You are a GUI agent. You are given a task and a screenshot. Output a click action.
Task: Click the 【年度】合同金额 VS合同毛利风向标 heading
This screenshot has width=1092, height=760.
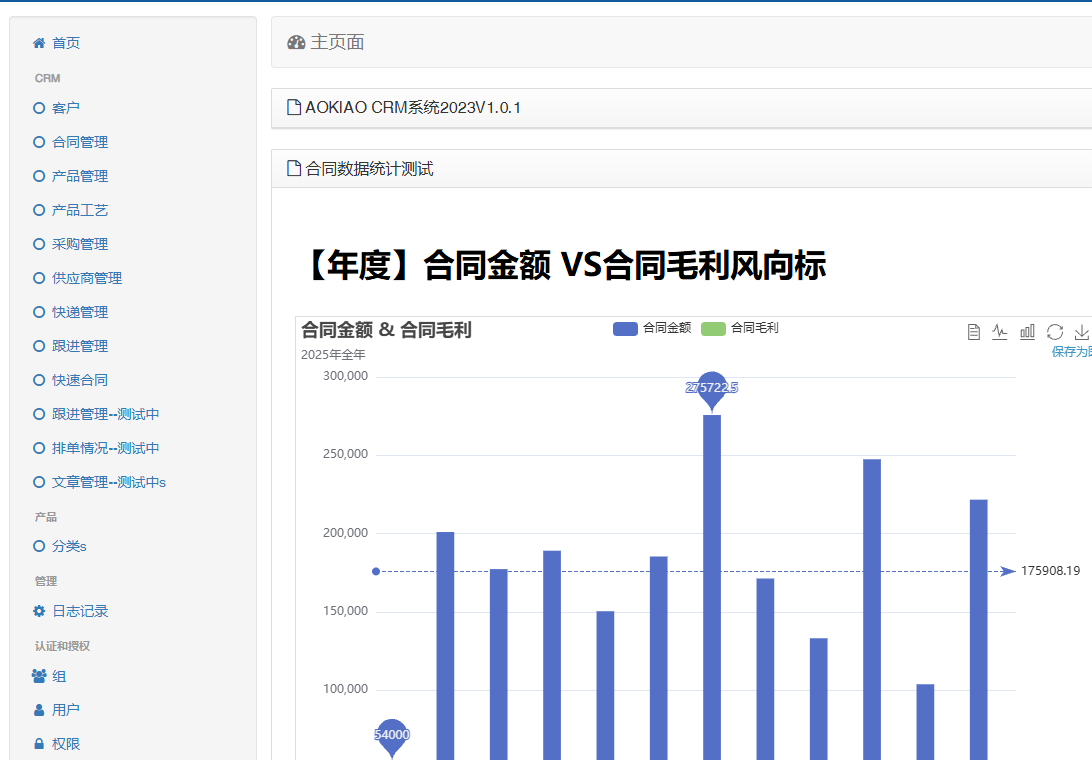coord(563,265)
